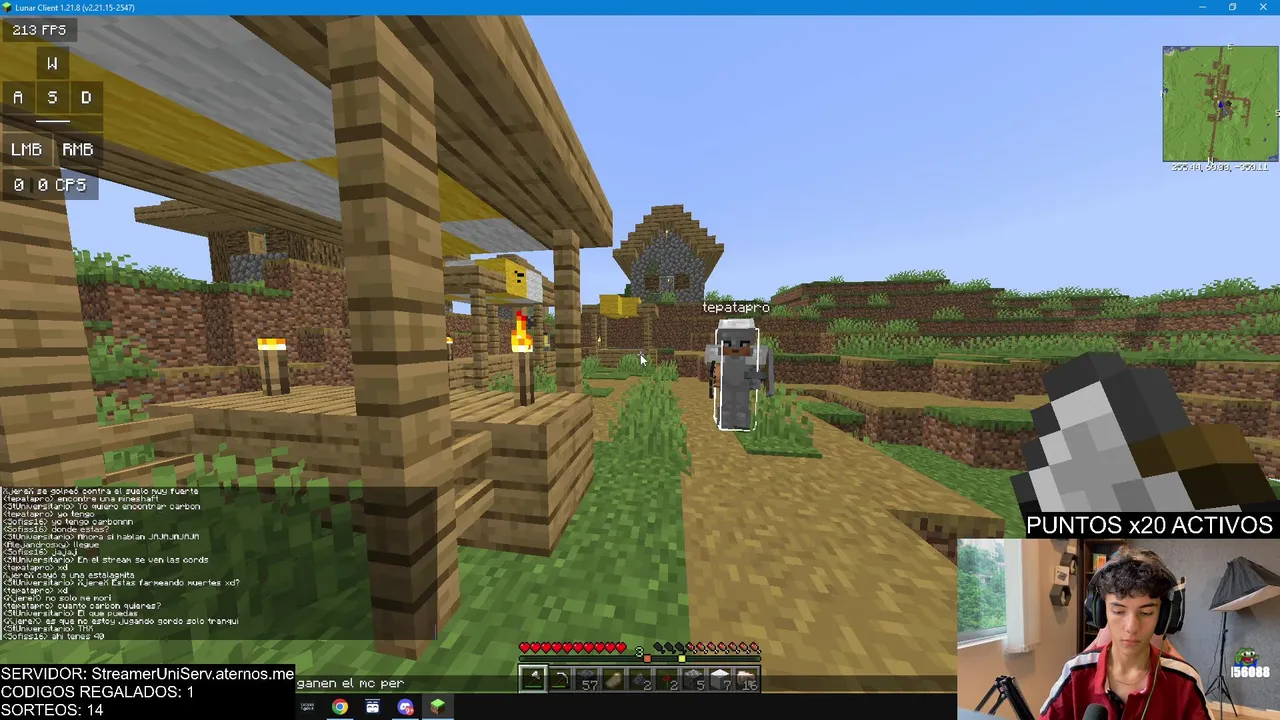Open the grass block Lunar Client taskbar icon
The height and width of the screenshot is (720, 1280).
[437, 707]
